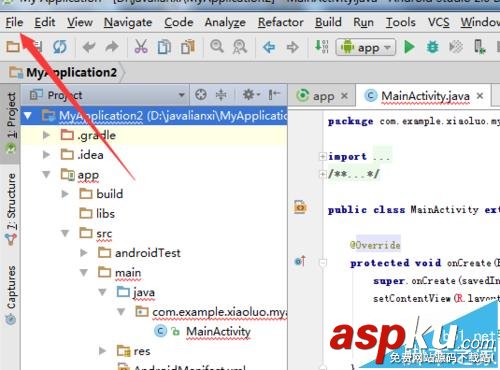Open the Code menu

coord(179,22)
